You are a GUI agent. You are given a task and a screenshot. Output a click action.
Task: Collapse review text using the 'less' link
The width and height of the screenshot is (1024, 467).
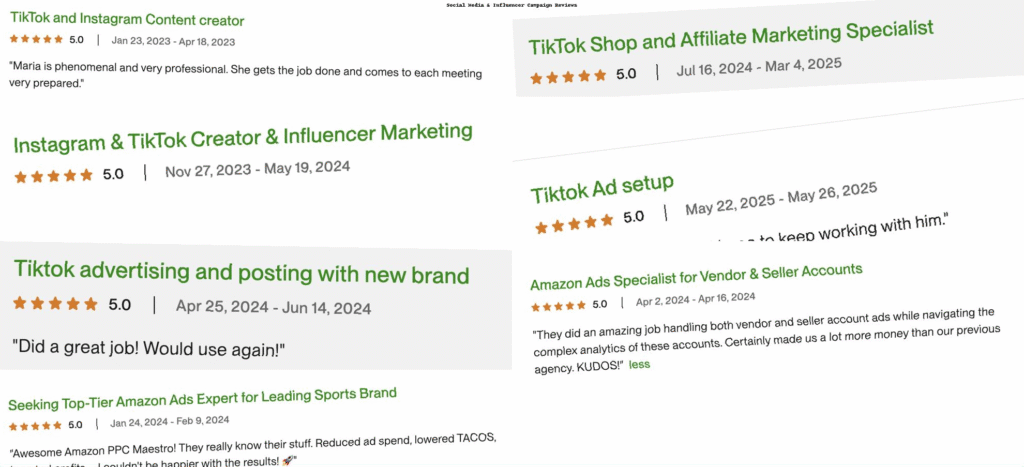pos(639,364)
